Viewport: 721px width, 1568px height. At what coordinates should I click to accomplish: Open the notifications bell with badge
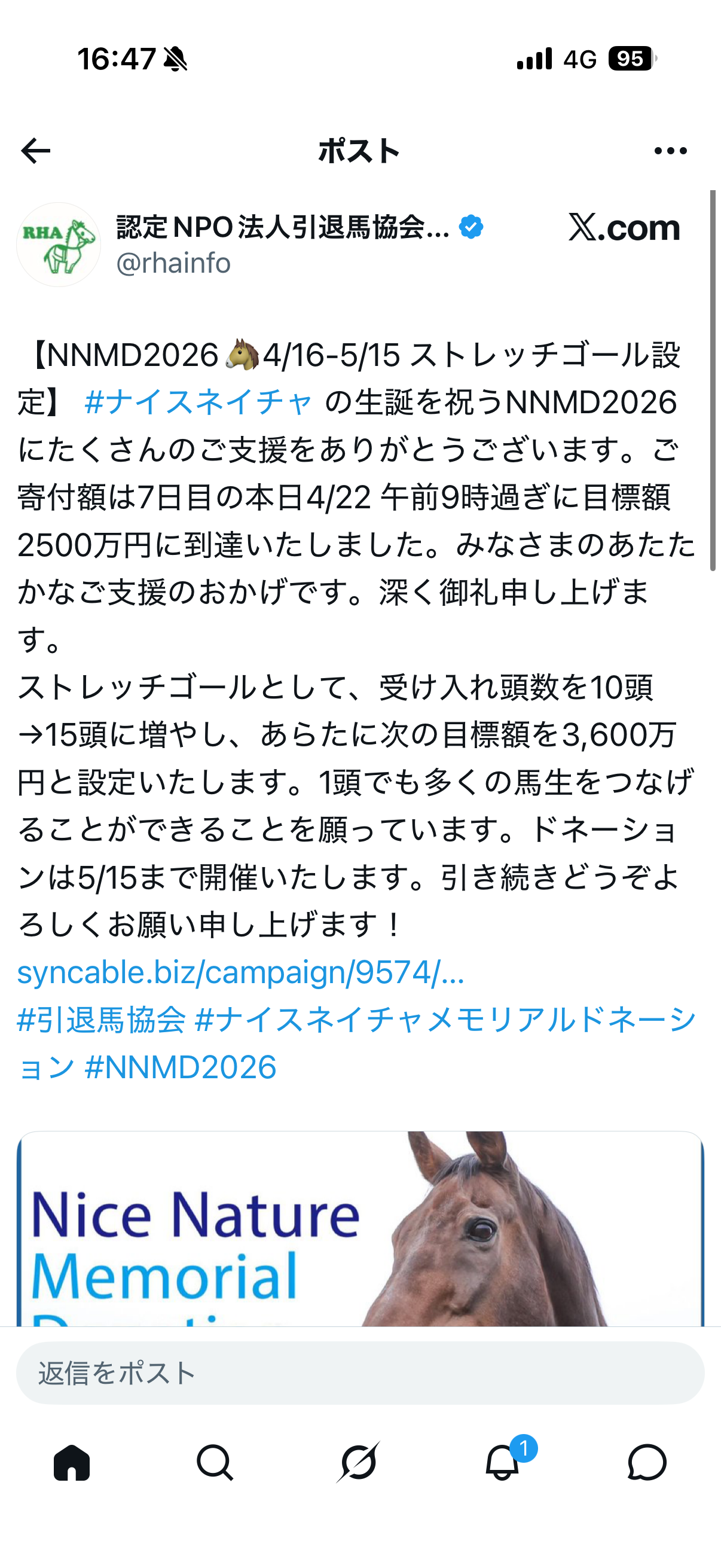504,1461
